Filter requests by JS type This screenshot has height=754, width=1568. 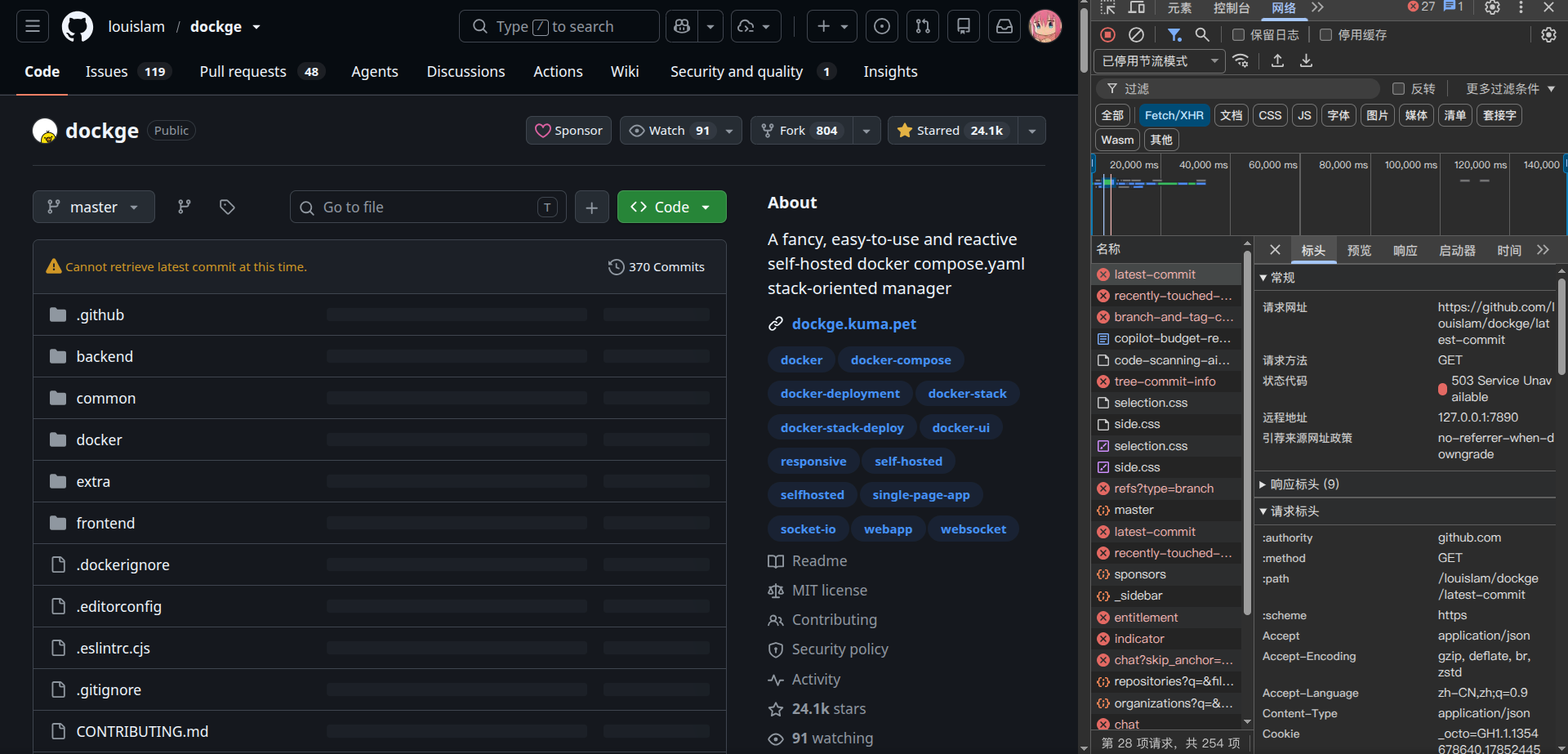1305,115
